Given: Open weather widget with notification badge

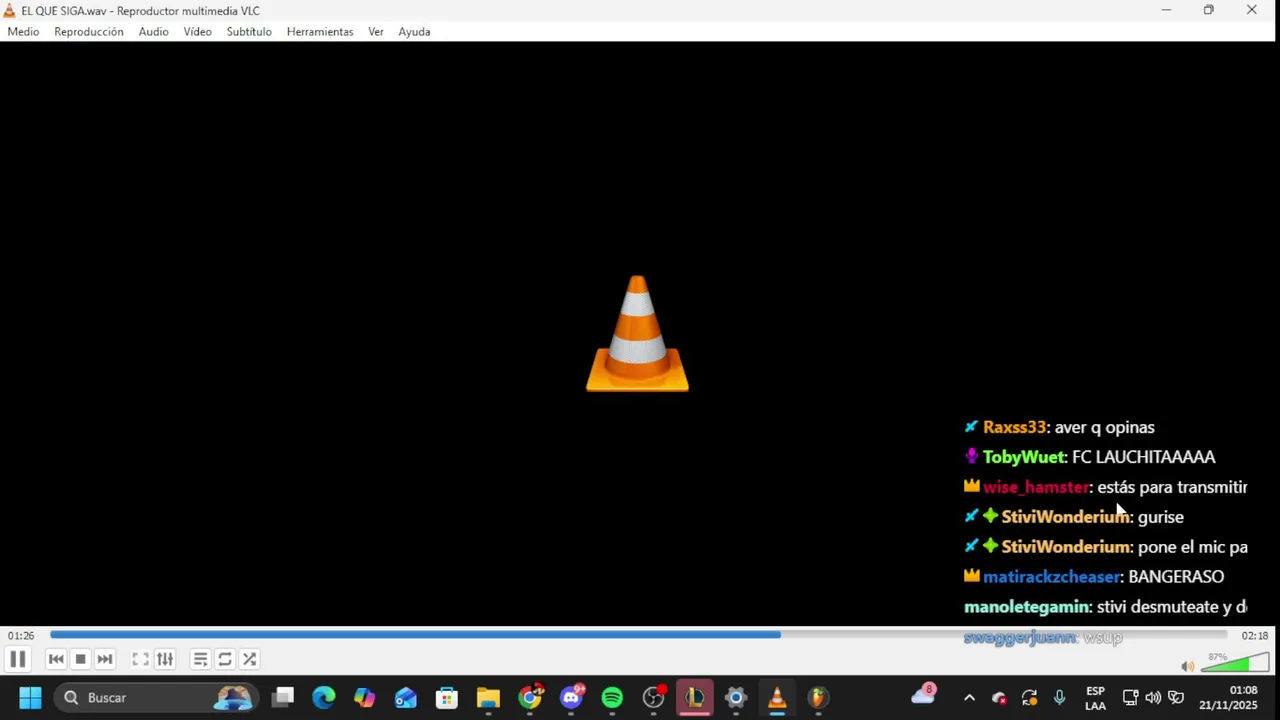Looking at the screenshot, I should pos(923,696).
